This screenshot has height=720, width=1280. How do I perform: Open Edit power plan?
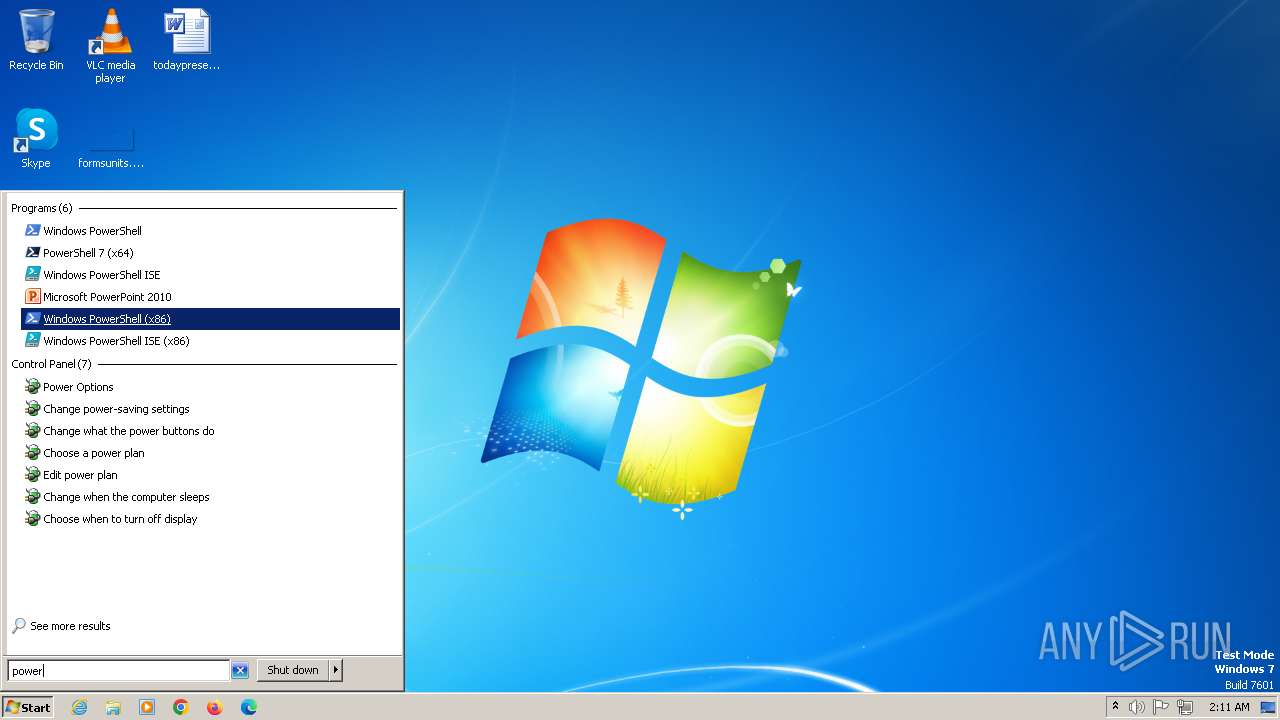(x=210, y=475)
